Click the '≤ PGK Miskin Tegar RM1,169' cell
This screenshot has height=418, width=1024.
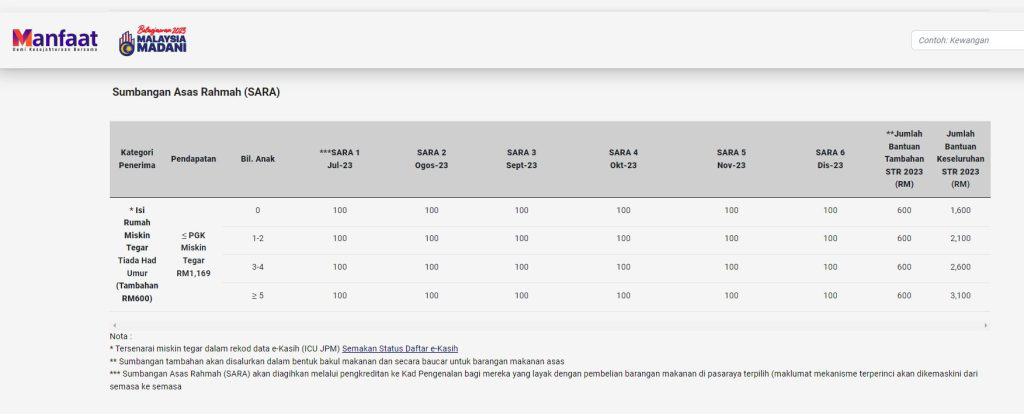193,254
